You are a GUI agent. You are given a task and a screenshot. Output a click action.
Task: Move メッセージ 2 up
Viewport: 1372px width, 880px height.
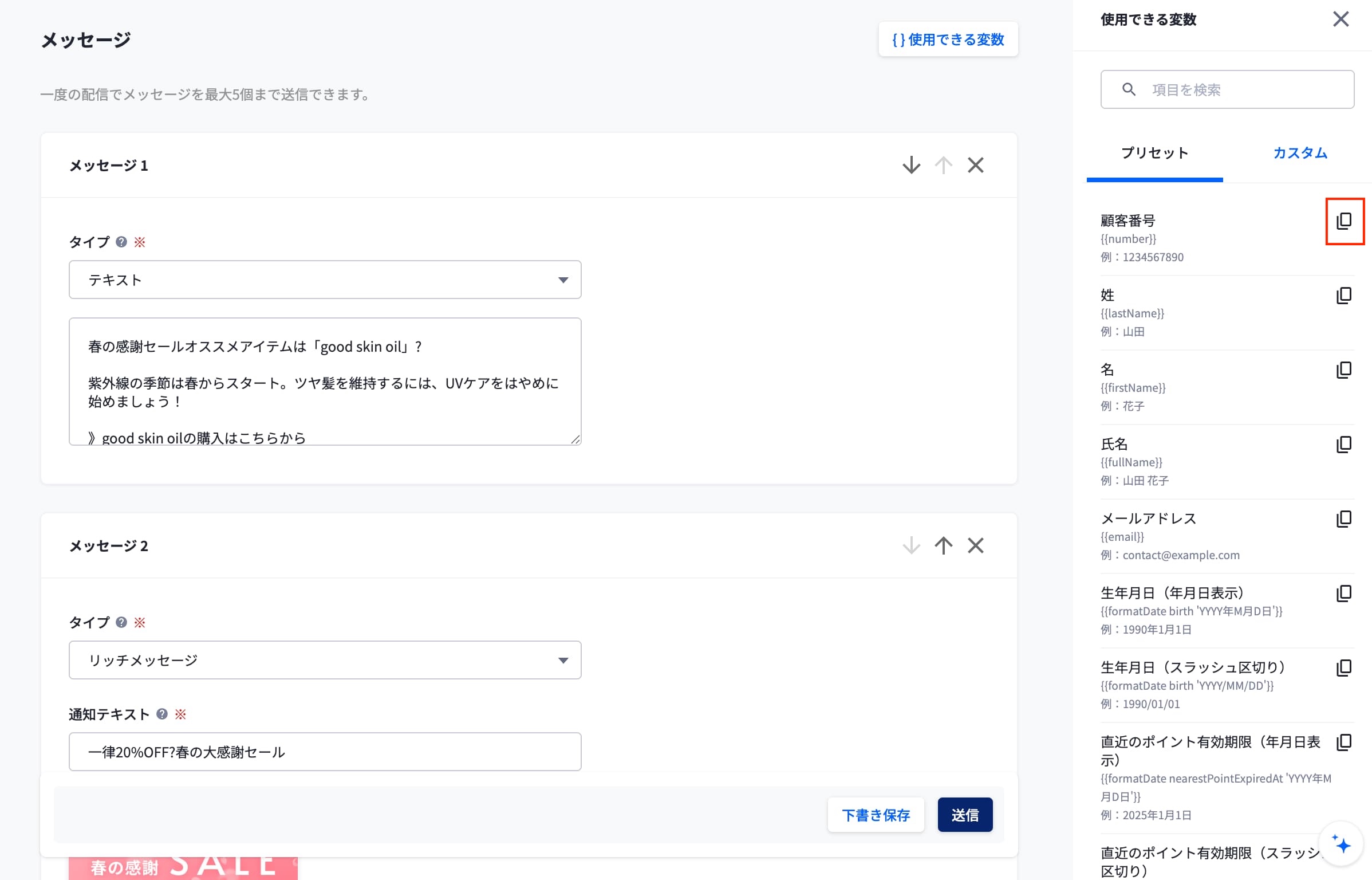(x=943, y=546)
